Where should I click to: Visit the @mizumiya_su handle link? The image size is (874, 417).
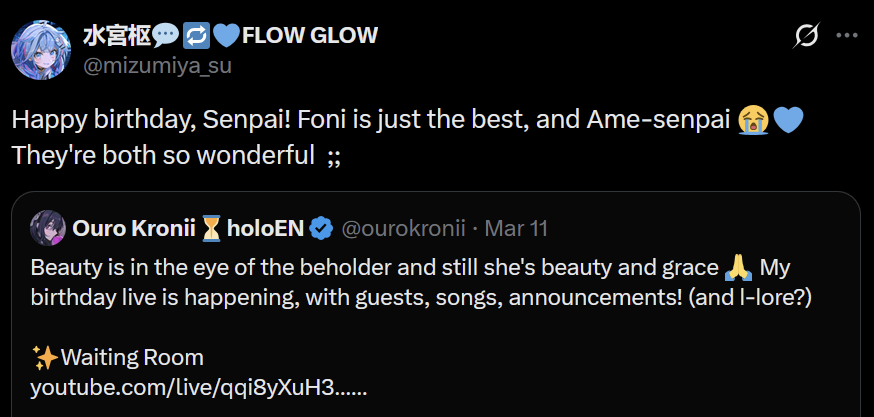pos(157,66)
